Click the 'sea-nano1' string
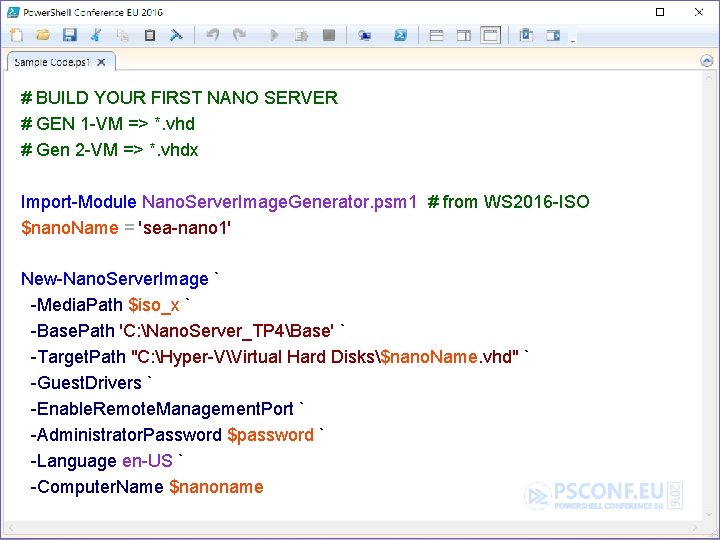720x540 pixels. click(184, 228)
